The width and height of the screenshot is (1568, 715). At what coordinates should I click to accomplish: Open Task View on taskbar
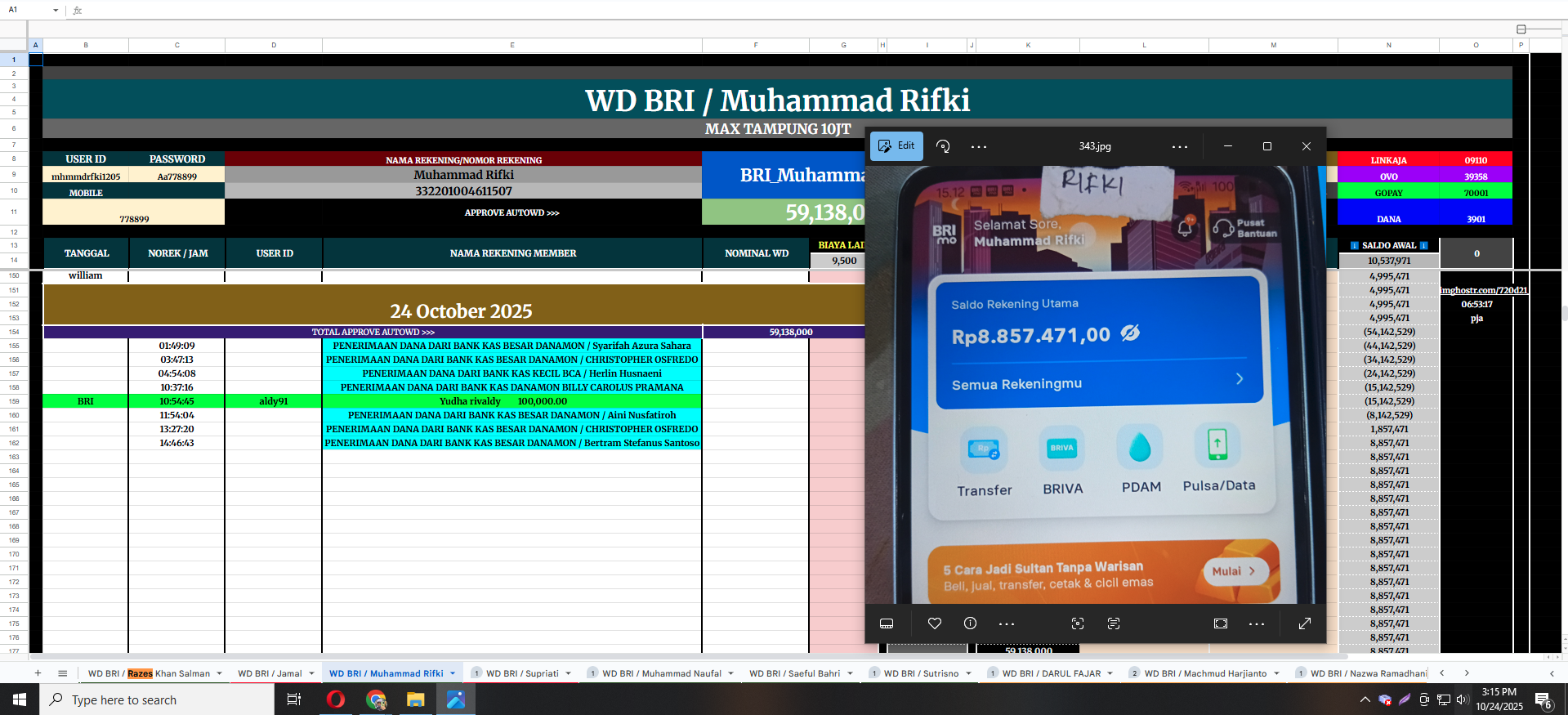pos(294,699)
